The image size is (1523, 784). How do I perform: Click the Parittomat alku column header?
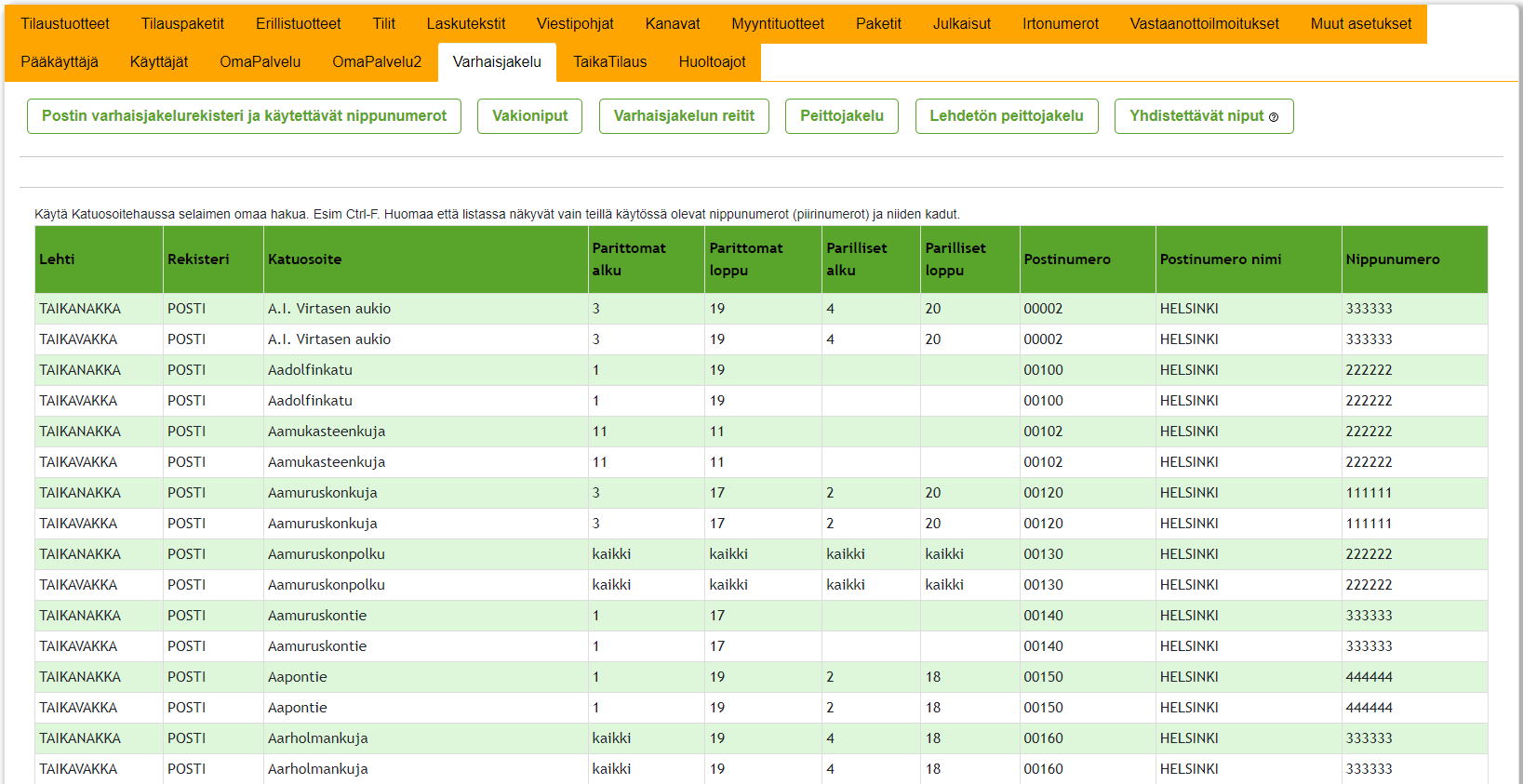click(x=647, y=259)
